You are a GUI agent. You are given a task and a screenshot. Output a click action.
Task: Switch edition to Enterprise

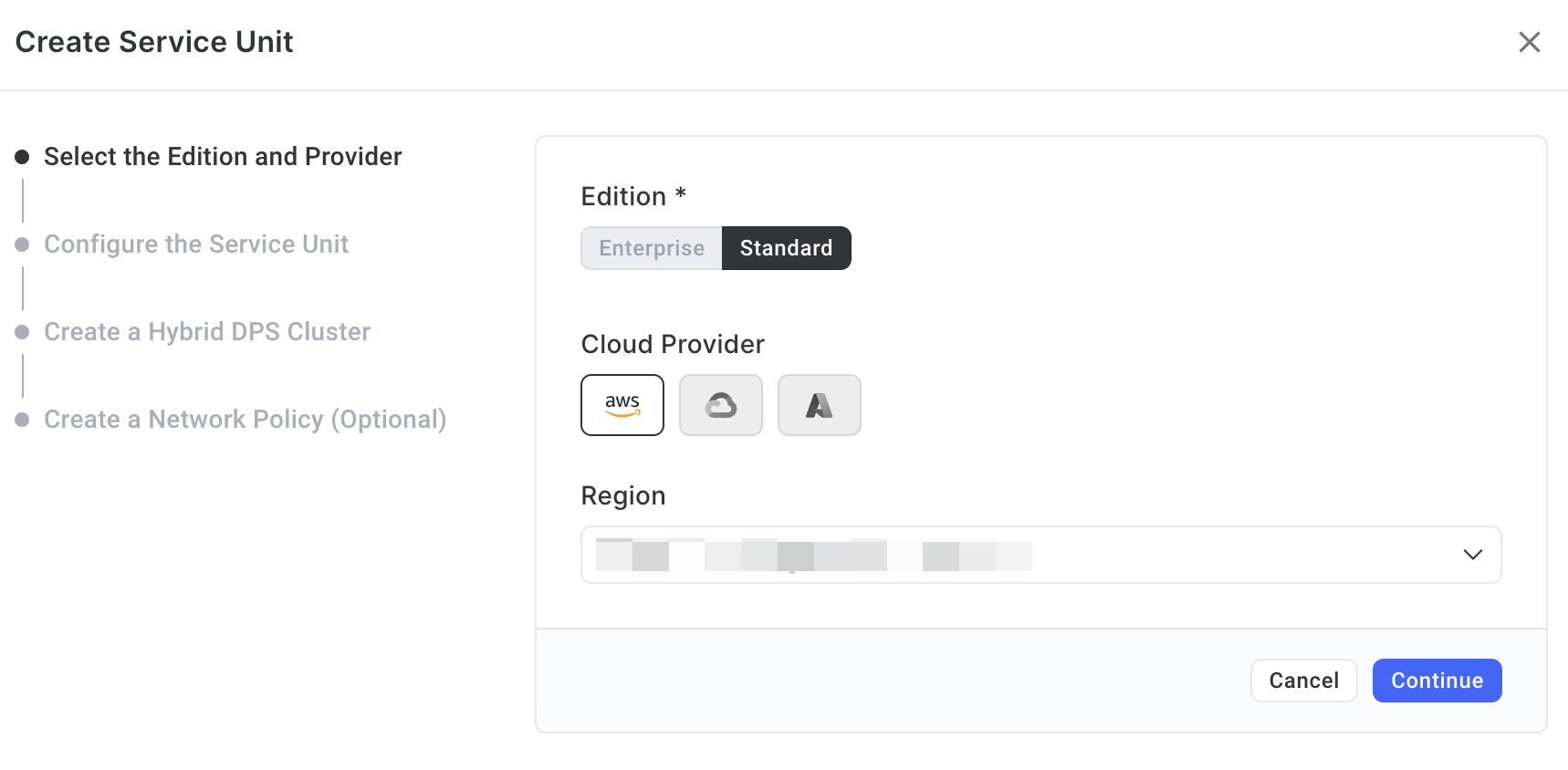coord(652,248)
